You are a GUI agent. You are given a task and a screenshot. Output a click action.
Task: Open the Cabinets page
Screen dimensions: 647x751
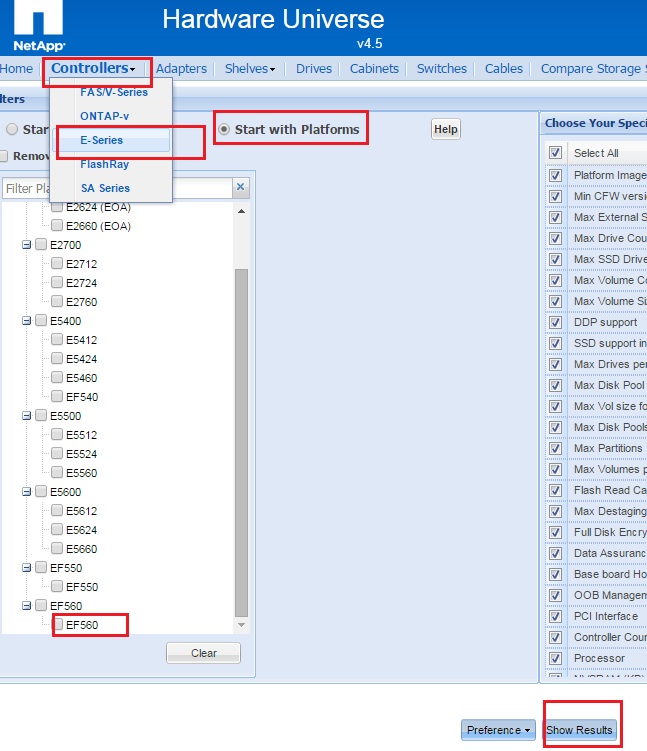pos(374,68)
